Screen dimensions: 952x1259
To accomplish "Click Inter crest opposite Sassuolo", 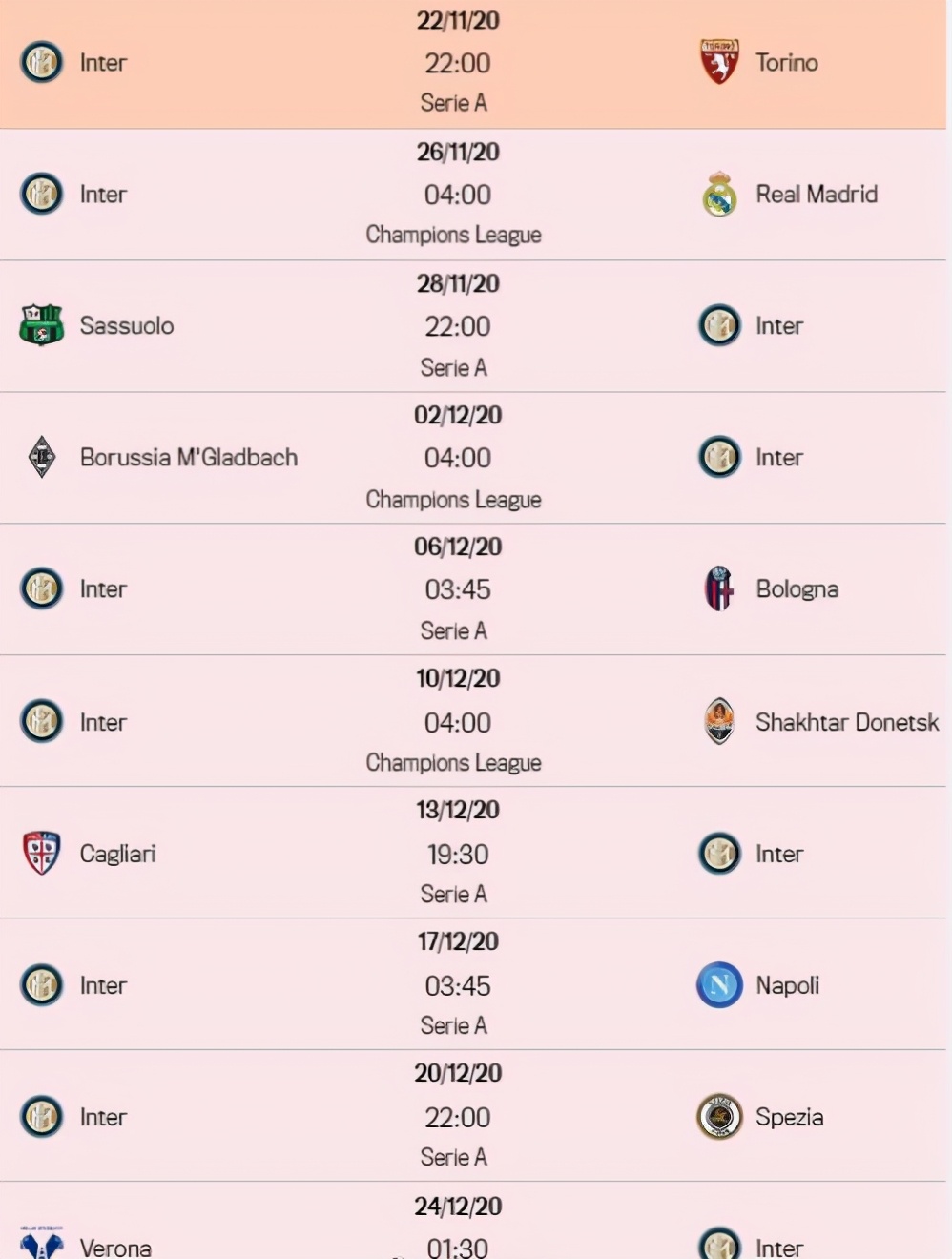I will click(719, 326).
